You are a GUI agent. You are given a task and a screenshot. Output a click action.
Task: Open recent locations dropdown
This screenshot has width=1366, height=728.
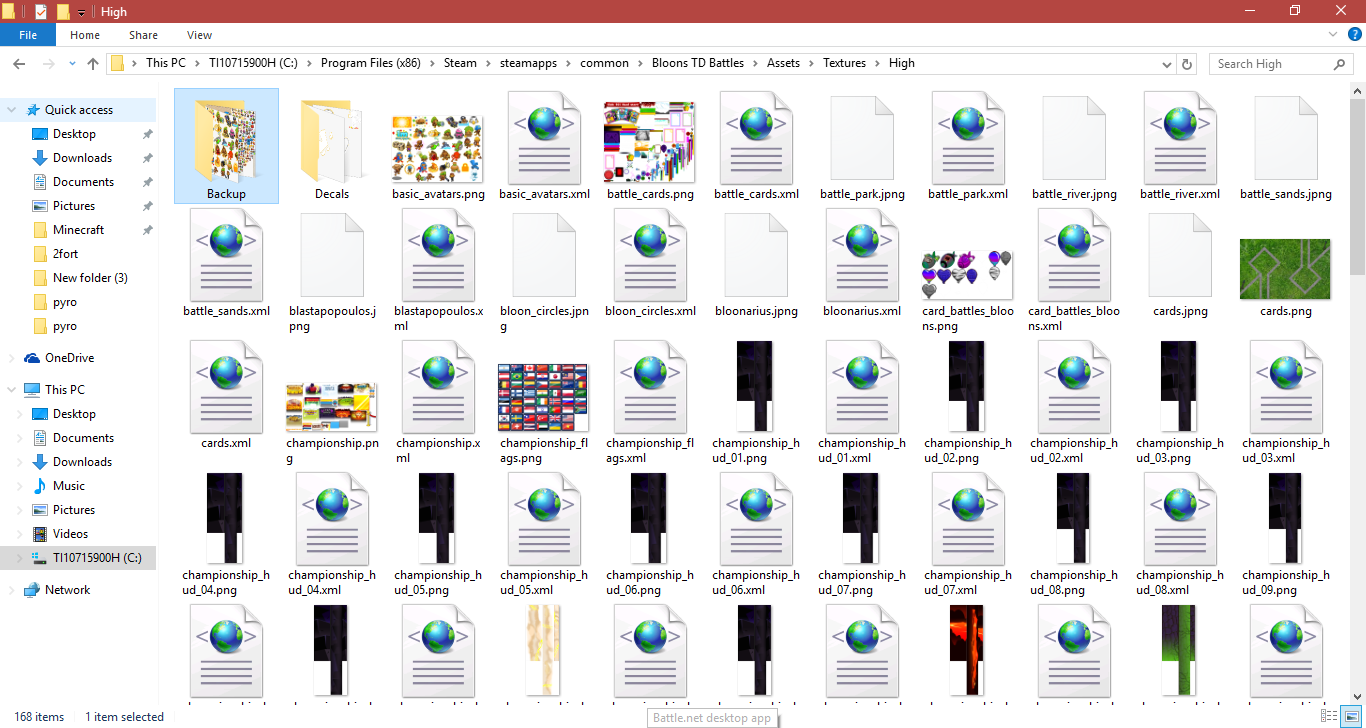71,64
